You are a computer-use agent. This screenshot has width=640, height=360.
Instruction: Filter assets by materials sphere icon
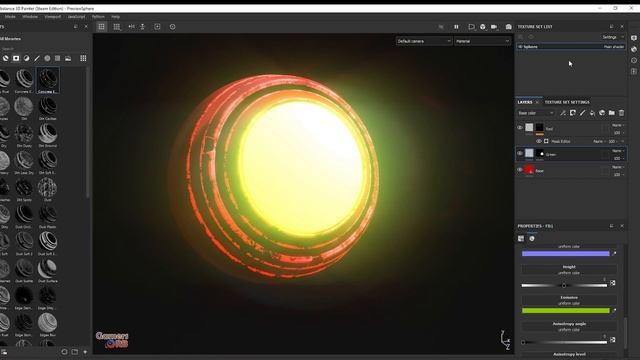6,58
